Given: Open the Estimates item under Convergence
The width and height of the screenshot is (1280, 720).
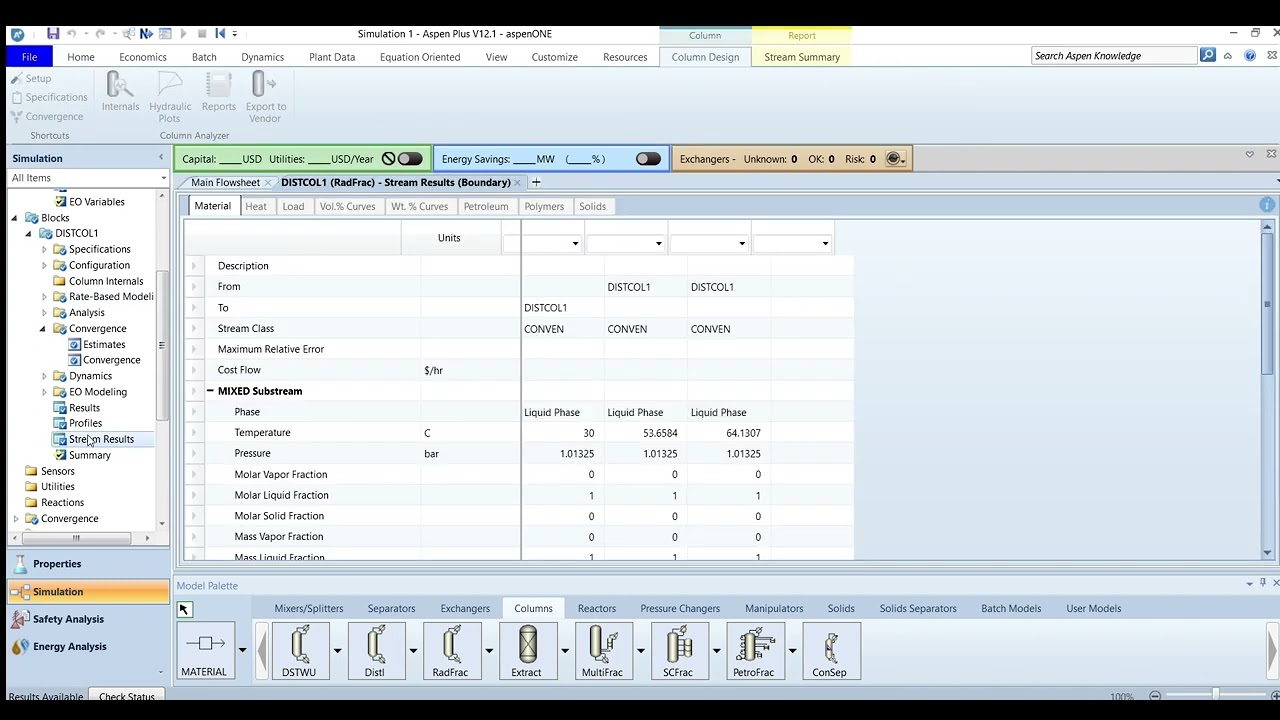Looking at the screenshot, I should [104, 345].
